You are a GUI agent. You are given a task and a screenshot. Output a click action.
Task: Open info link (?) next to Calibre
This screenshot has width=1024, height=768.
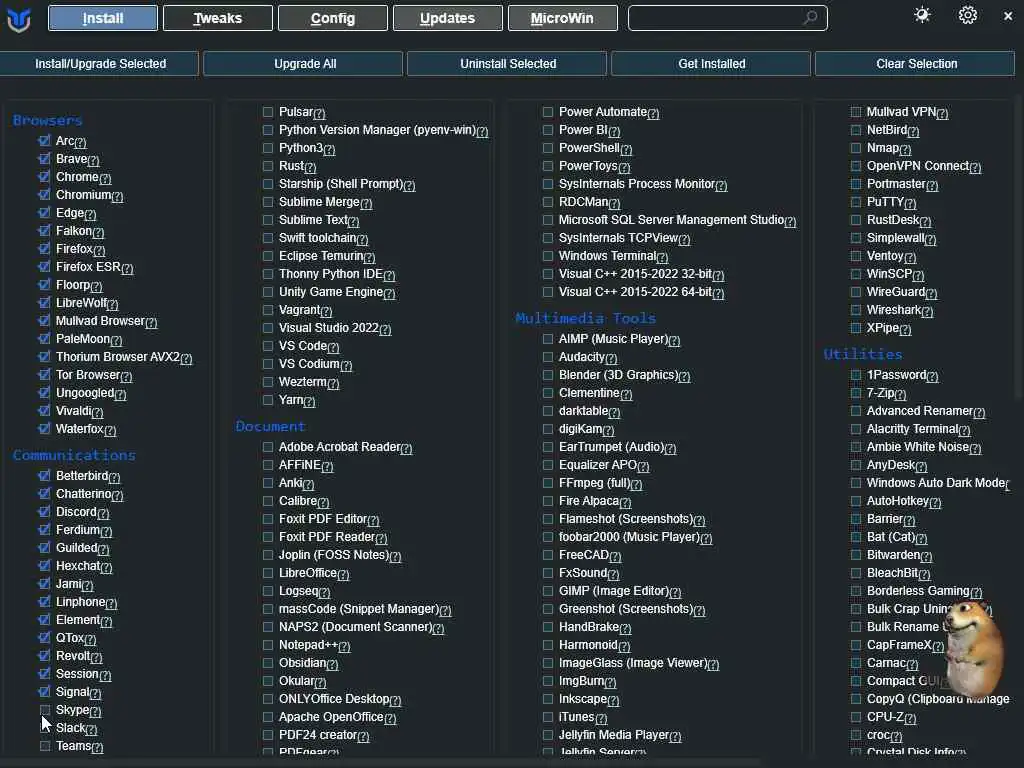click(x=323, y=502)
